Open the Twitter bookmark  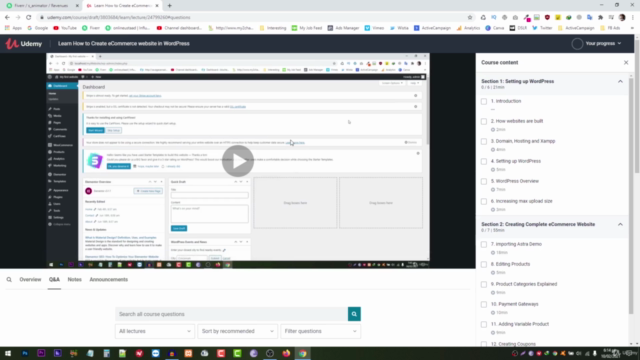(x=542, y=28)
